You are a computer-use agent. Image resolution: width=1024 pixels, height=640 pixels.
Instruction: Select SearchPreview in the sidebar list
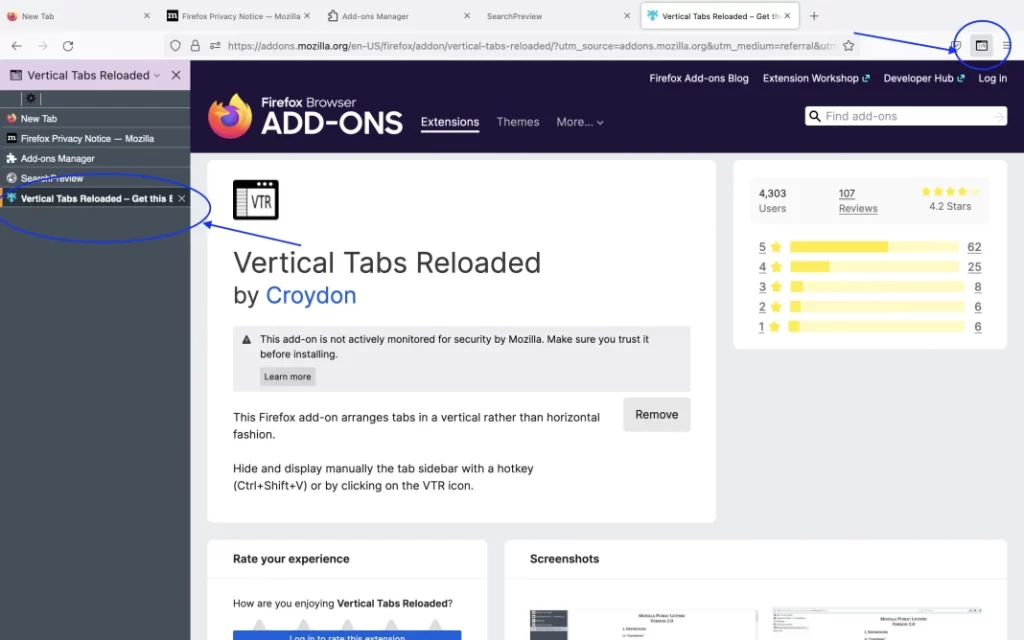point(95,178)
